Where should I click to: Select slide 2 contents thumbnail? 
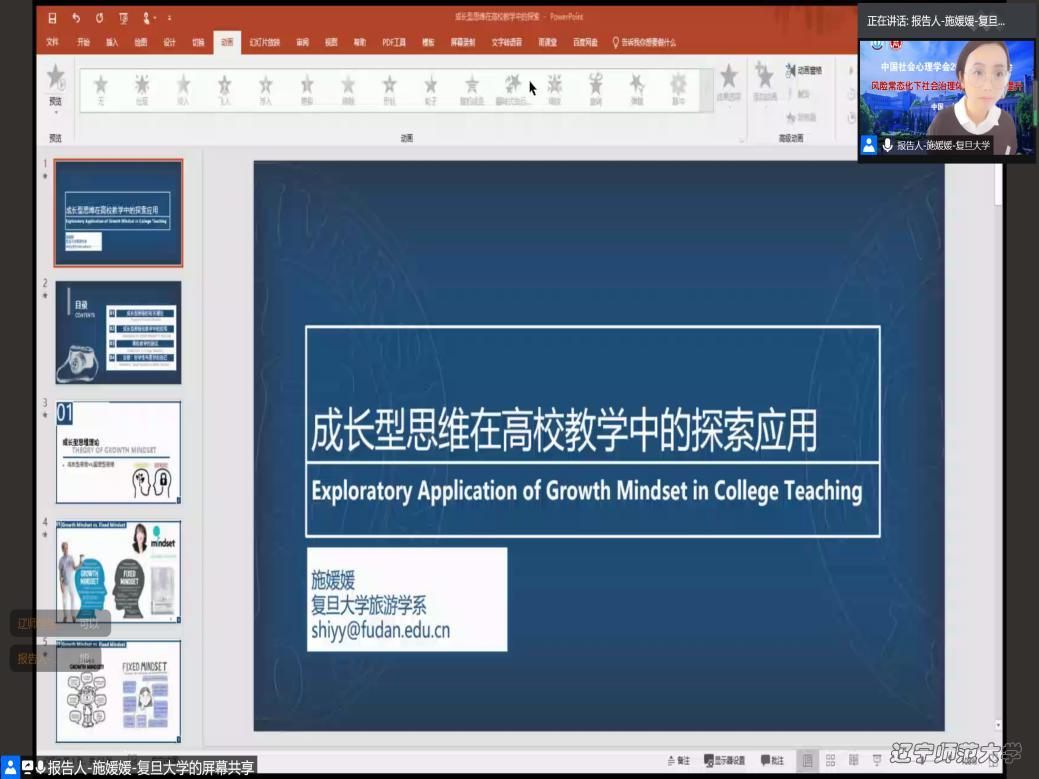(118, 332)
